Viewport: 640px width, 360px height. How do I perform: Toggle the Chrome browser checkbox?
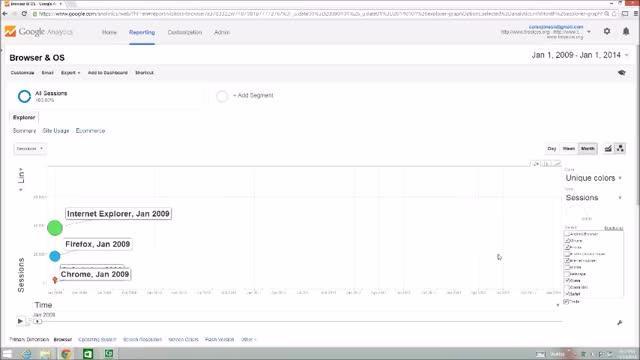[x=567, y=241]
